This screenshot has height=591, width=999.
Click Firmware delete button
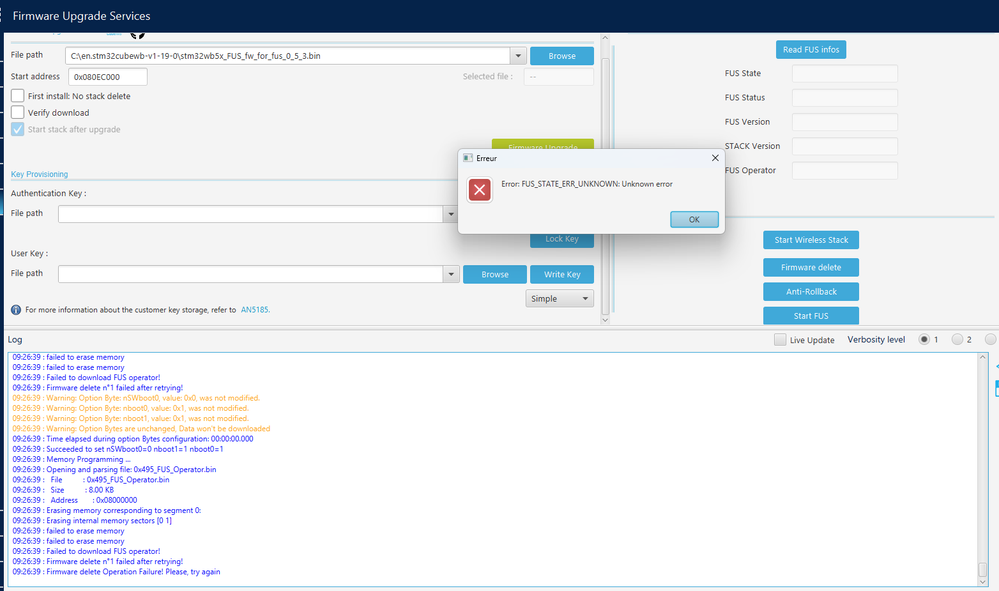click(x=811, y=267)
